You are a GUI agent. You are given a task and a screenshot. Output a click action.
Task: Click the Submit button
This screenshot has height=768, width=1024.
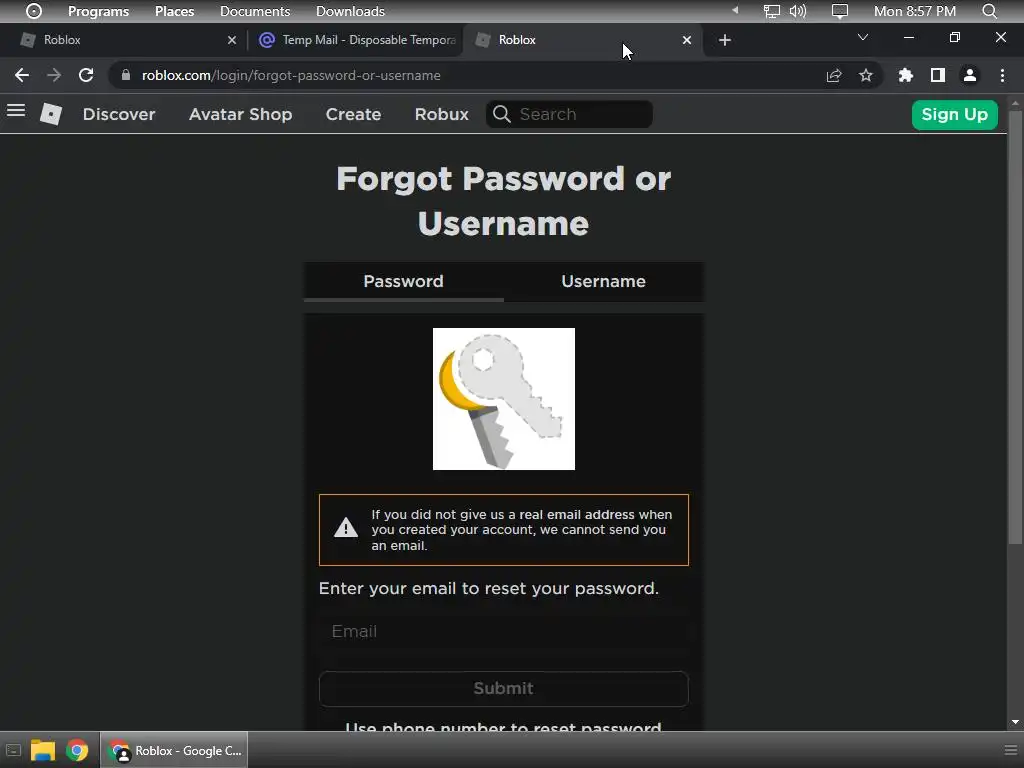tap(504, 688)
